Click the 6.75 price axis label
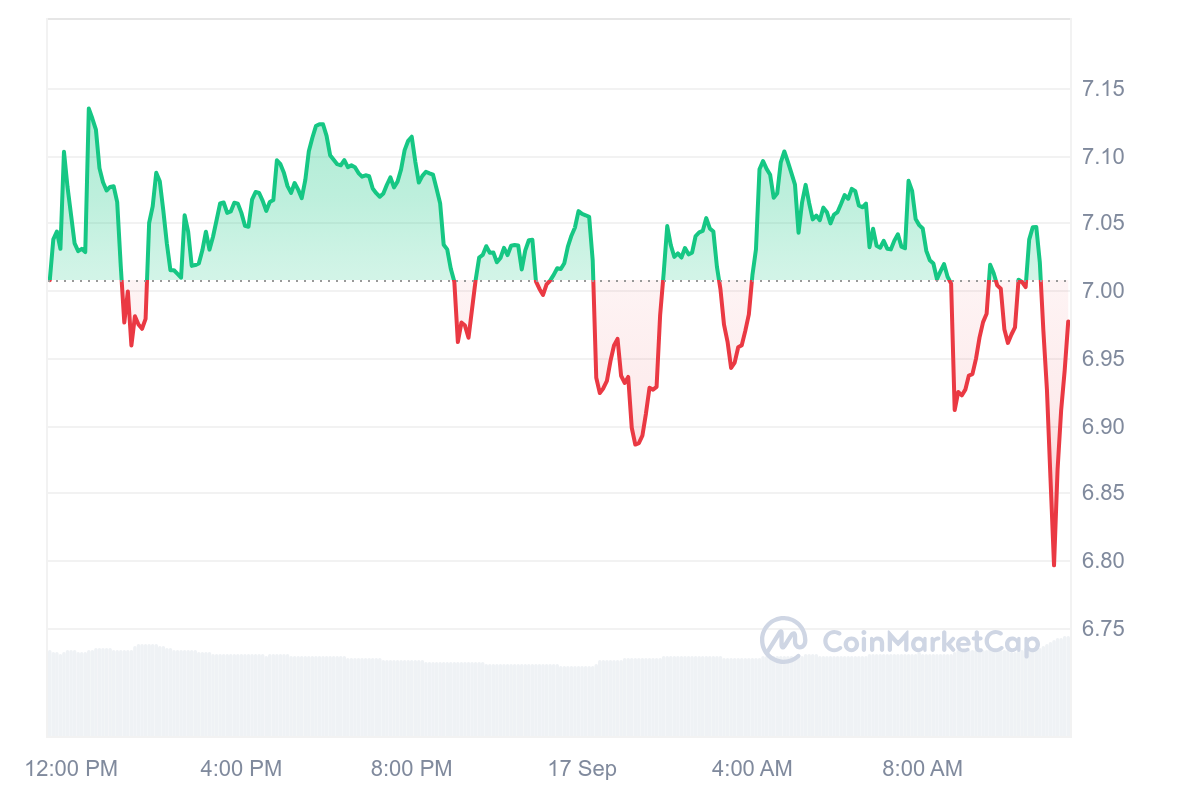Screen dimensions: 1200x800 [x=1103, y=628]
